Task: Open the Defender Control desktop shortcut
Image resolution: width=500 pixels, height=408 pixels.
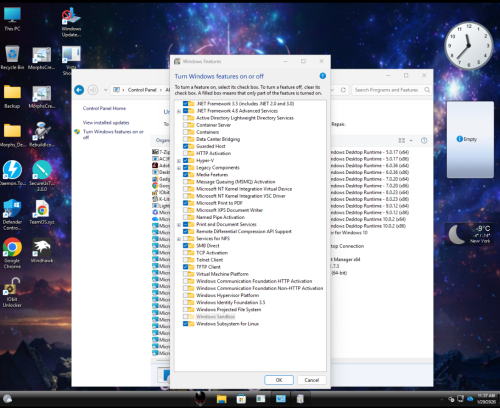Action: click(12, 215)
